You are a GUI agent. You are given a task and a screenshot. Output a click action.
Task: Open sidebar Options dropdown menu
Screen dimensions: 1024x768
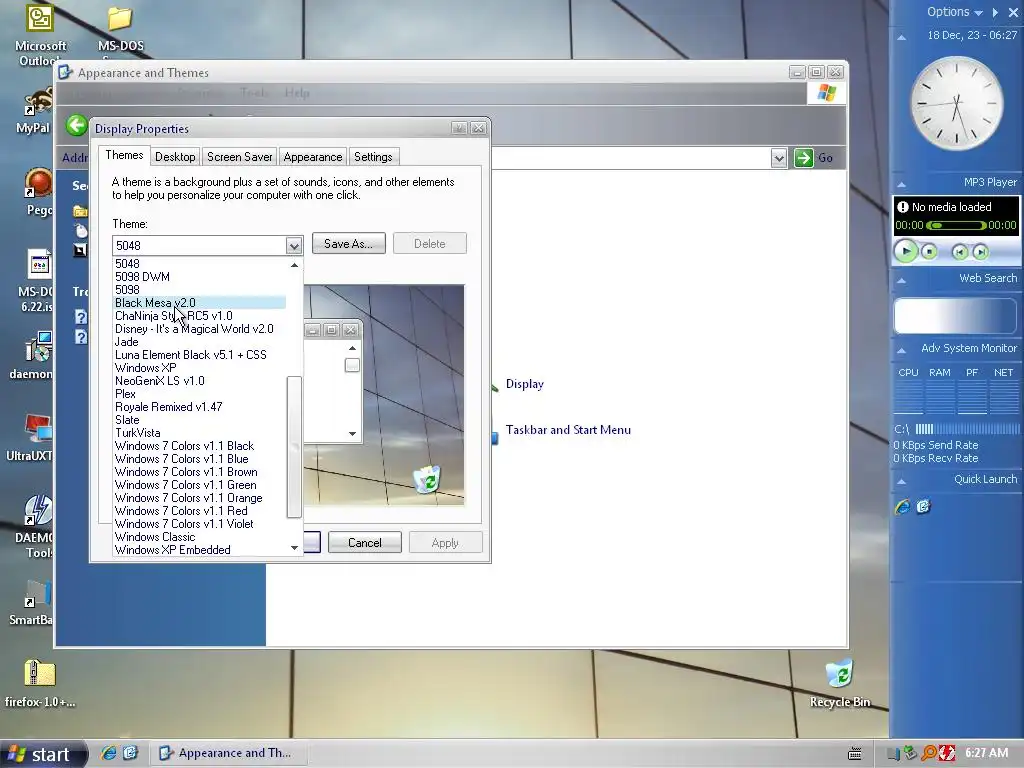[954, 12]
